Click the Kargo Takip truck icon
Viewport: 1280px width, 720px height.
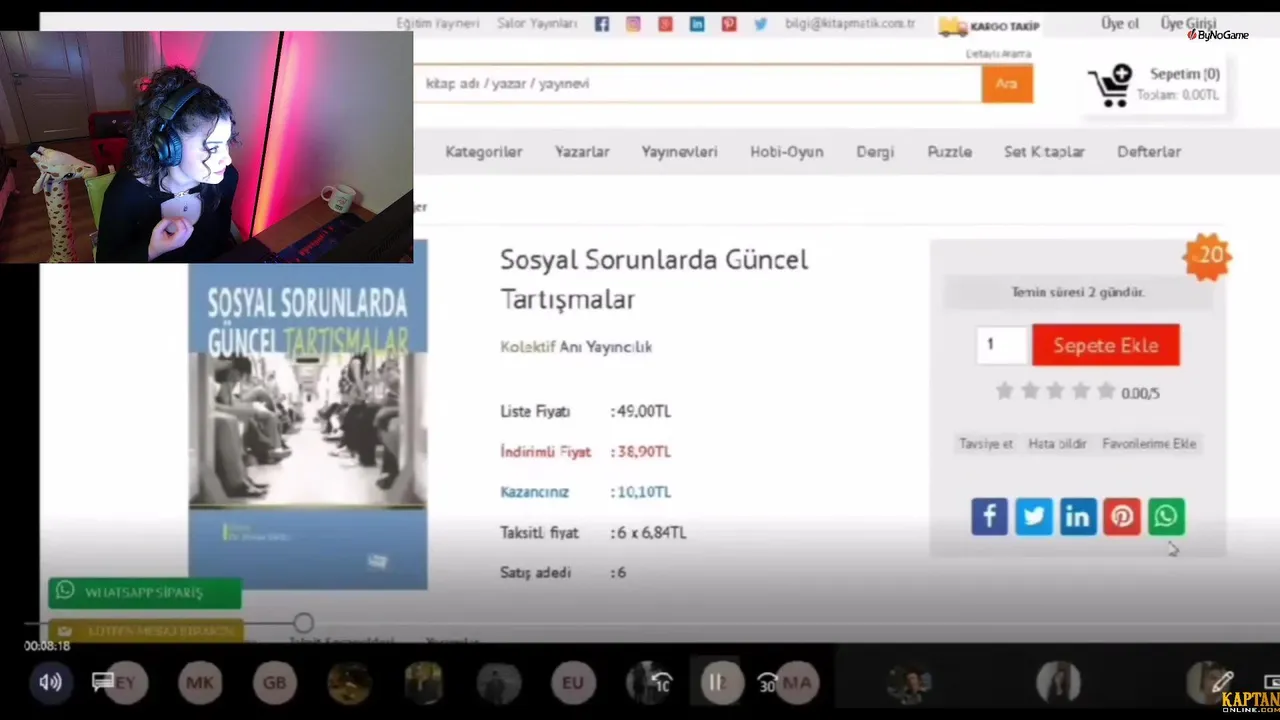pyautogui.click(x=953, y=26)
